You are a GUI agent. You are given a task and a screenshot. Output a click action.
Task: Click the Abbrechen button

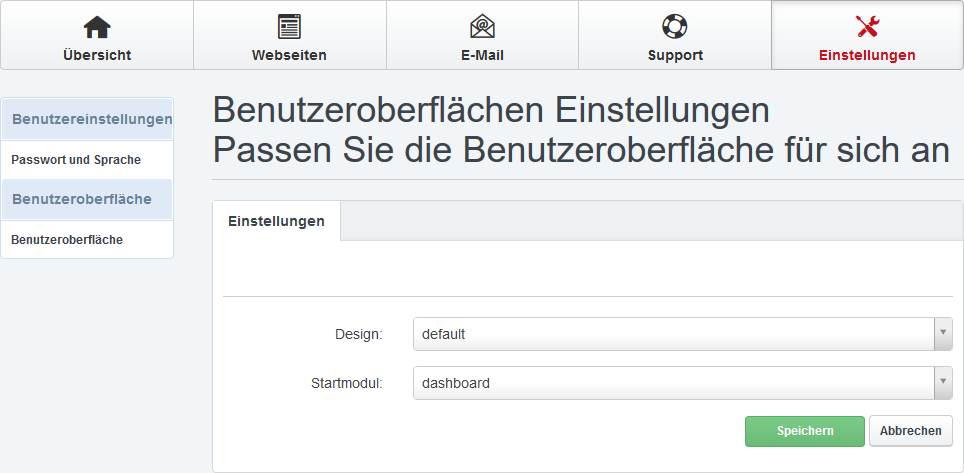[910, 431]
